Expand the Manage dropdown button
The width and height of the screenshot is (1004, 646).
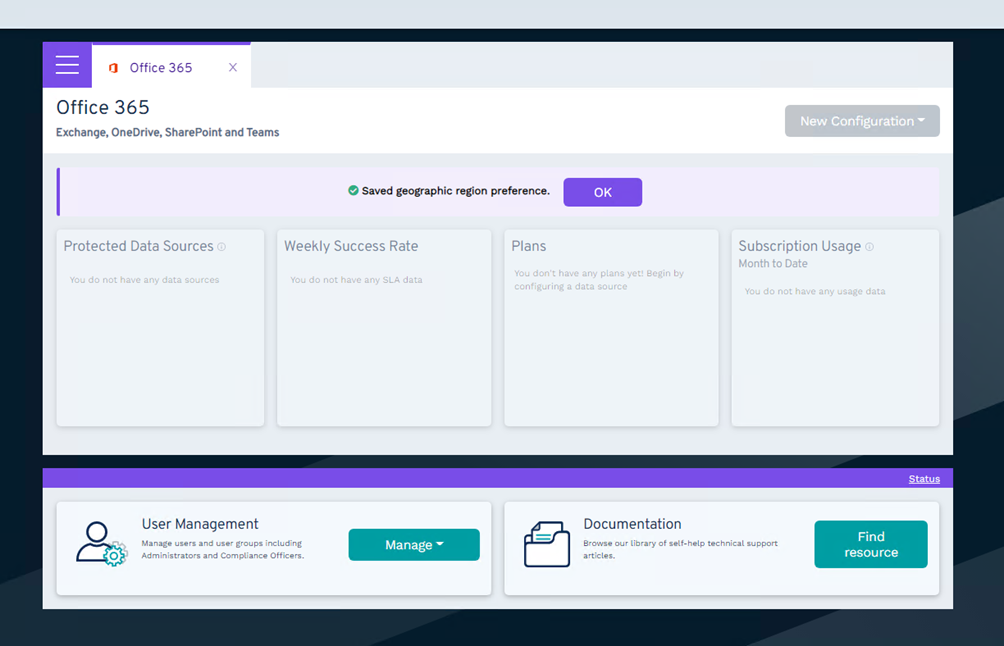point(414,545)
